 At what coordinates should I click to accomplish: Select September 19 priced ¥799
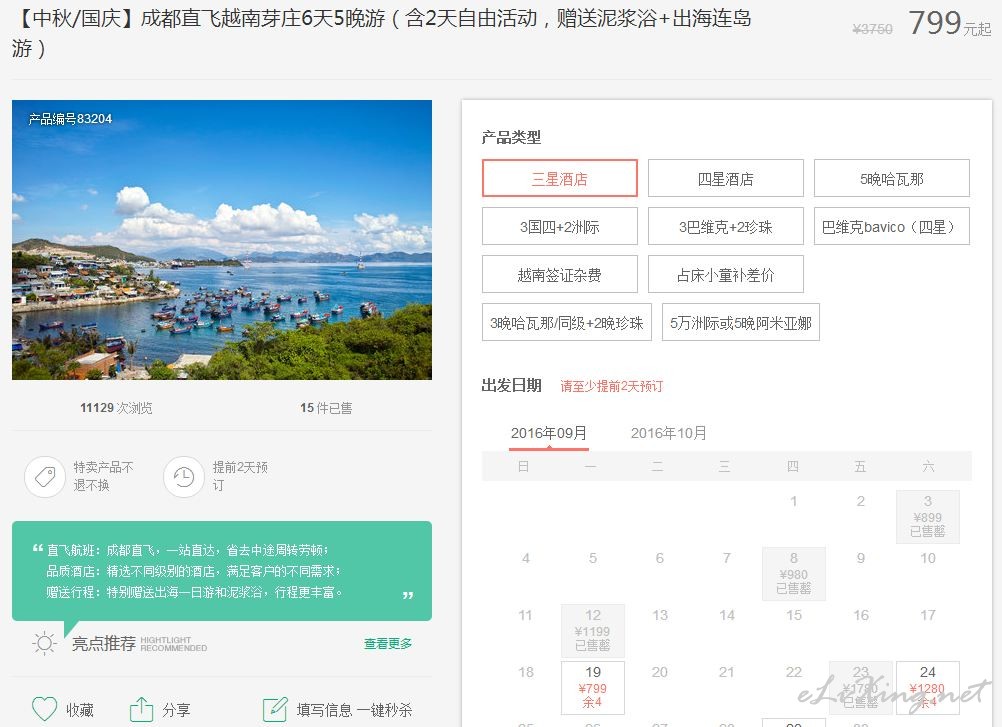[x=593, y=687]
